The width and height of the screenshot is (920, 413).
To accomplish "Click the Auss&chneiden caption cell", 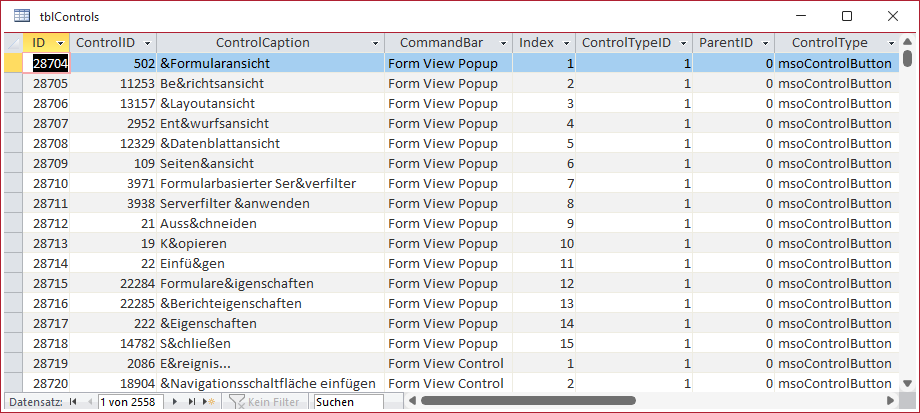I will tap(270, 224).
